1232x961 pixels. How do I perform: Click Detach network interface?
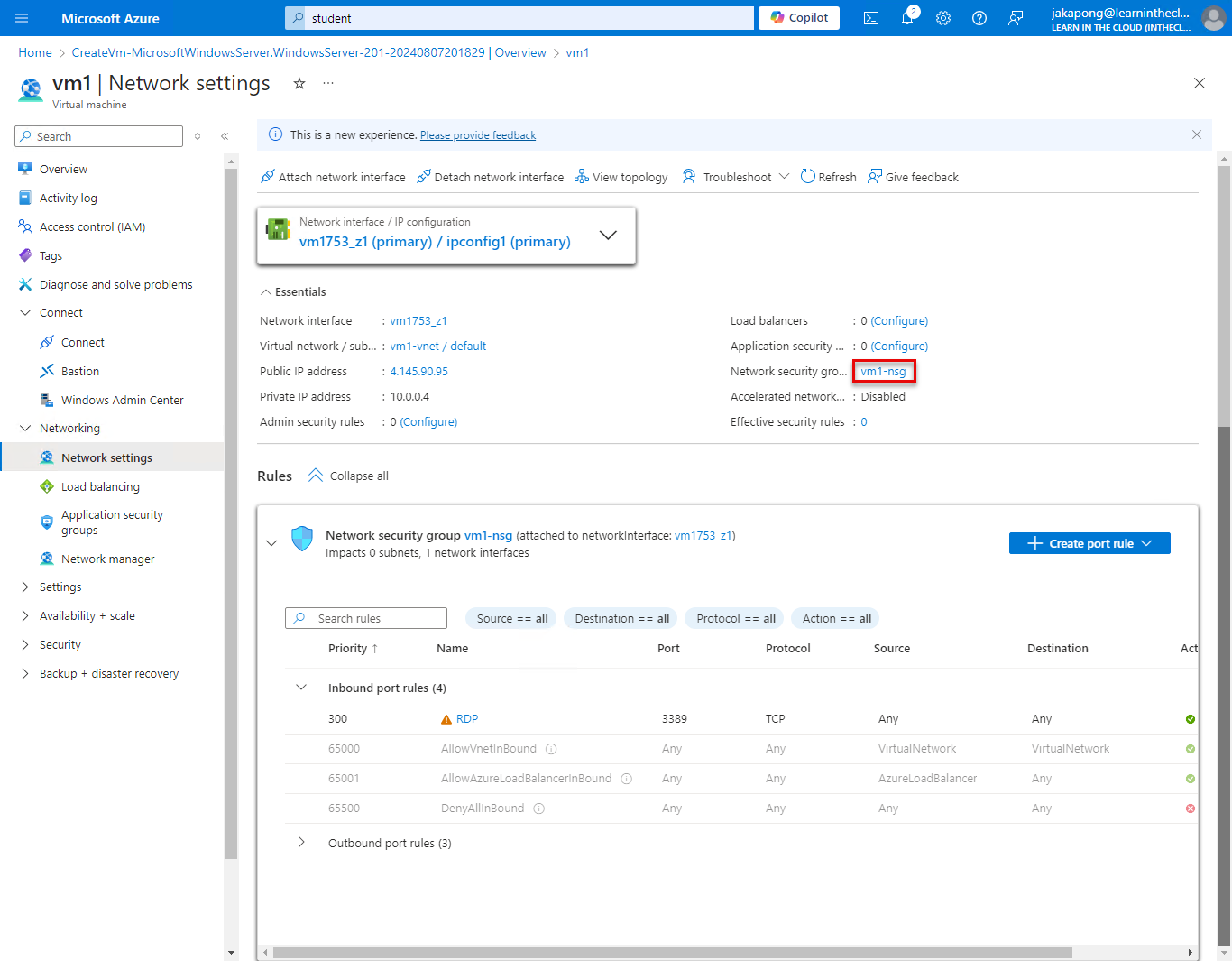[490, 177]
